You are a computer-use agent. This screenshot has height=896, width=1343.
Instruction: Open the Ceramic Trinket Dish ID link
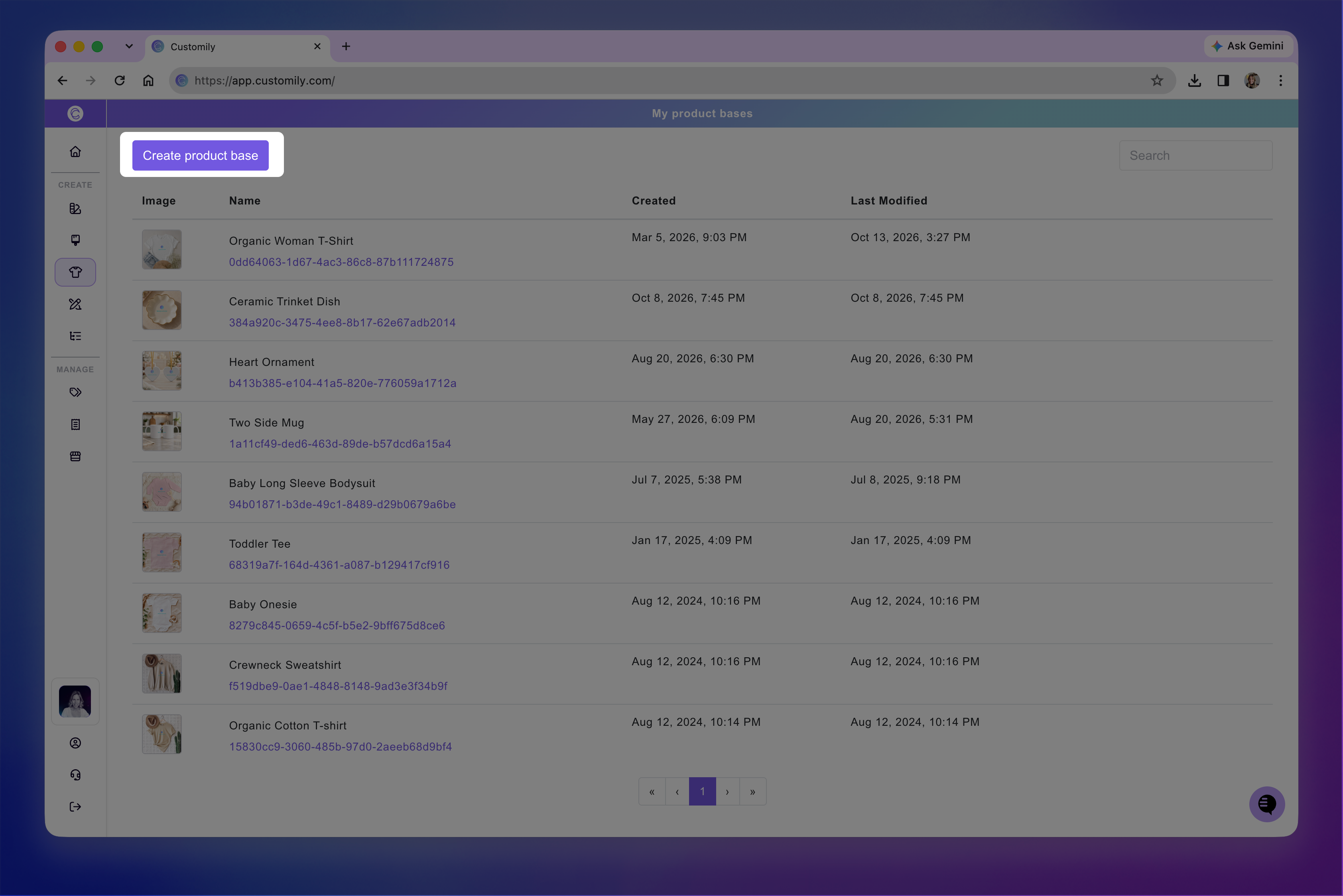[343, 323]
